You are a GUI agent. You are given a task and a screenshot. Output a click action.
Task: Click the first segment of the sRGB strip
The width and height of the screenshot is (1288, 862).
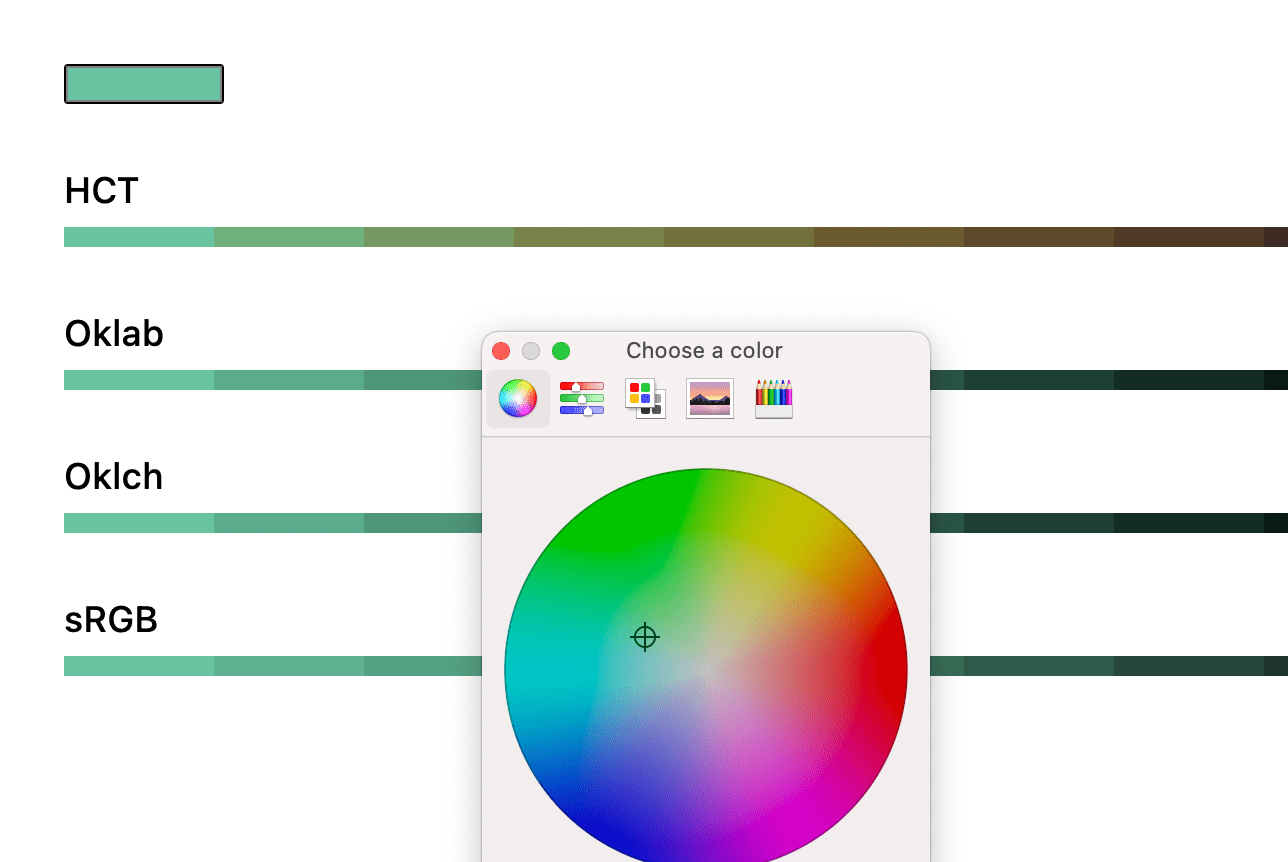click(x=139, y=666)
